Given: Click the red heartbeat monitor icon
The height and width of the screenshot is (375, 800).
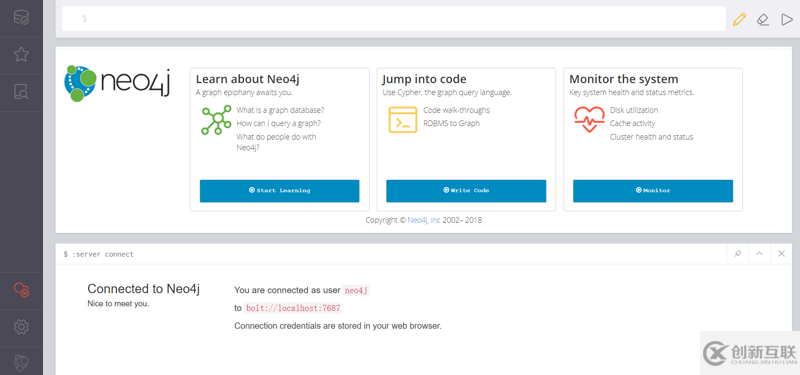Looking at the screenshot, I should click(x=590, y=119).
